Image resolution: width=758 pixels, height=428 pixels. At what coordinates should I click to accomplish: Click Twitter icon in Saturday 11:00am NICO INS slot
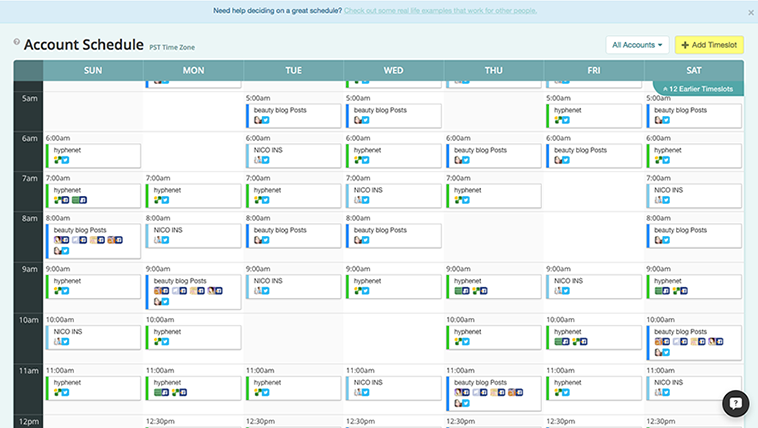point(665,394)
